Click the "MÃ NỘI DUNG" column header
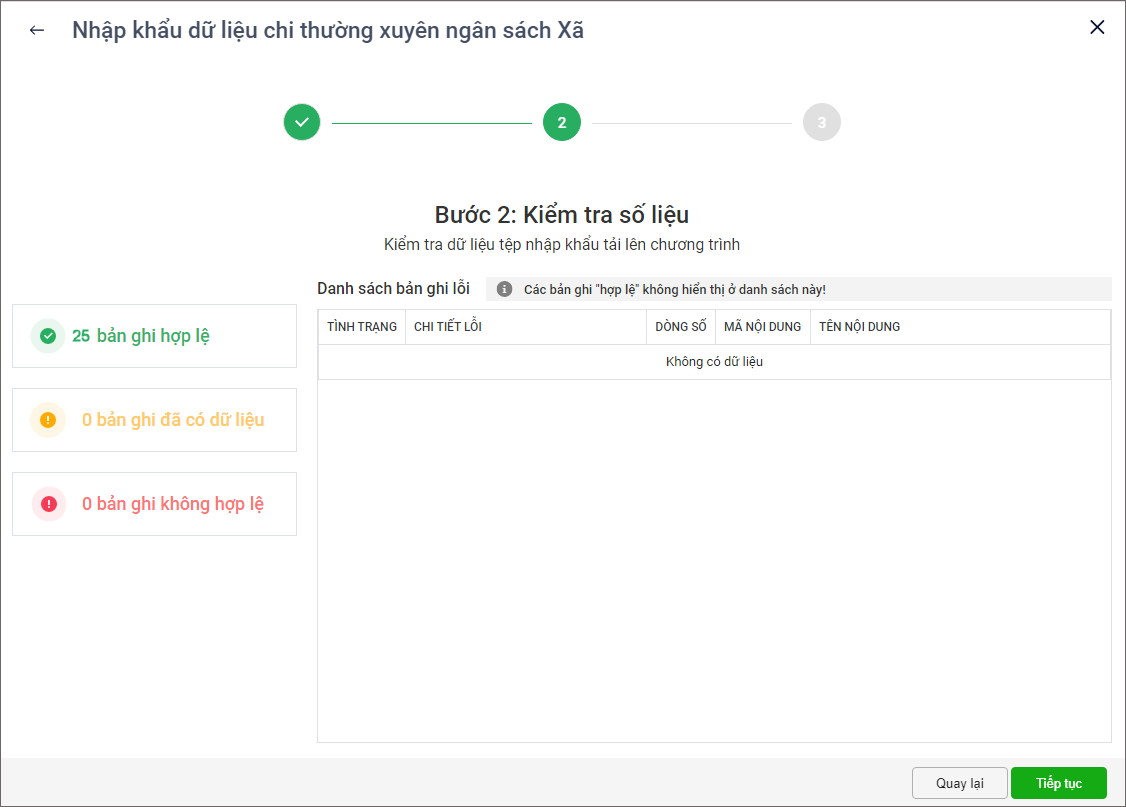Image resolution: width=1126 pixels, height=807 pixels. [x=762, y=327]
